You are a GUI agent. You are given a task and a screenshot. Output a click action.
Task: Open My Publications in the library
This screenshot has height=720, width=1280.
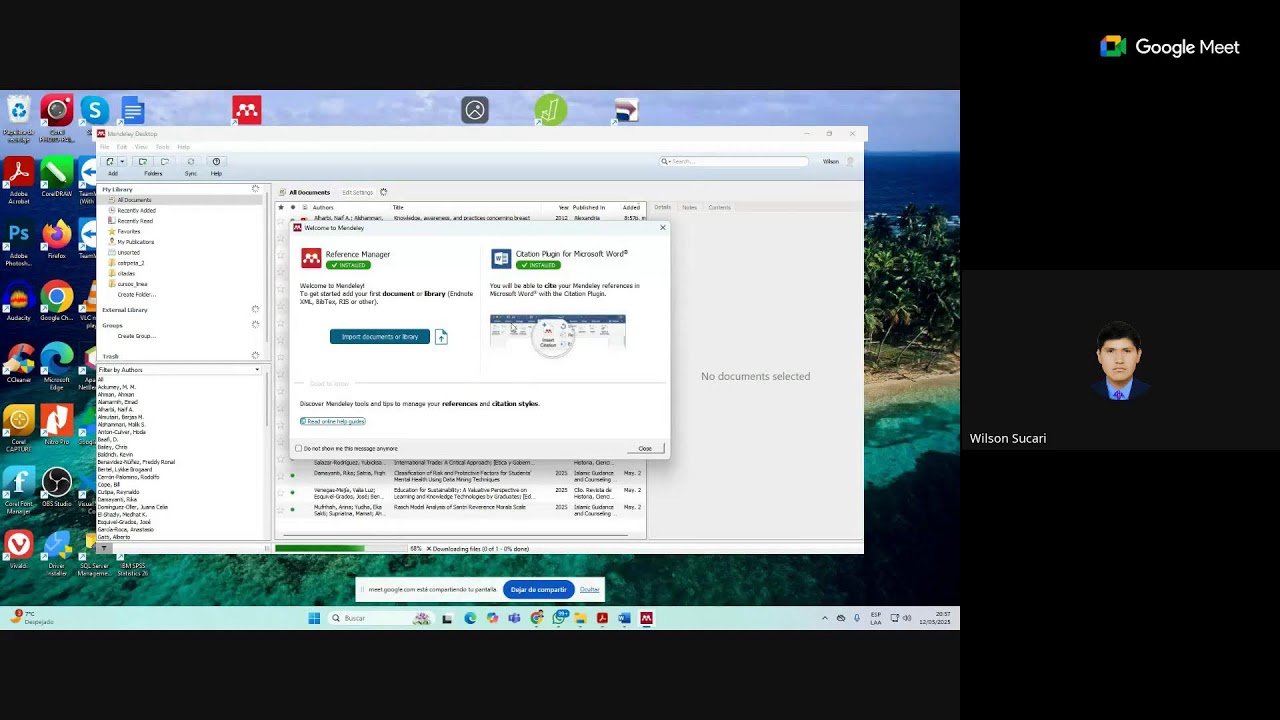(x=135, y=242)
